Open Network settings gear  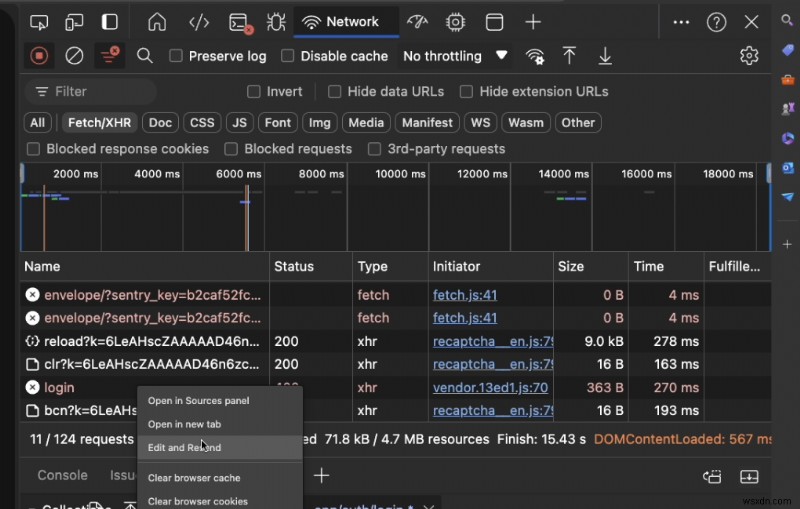(748, 56)
